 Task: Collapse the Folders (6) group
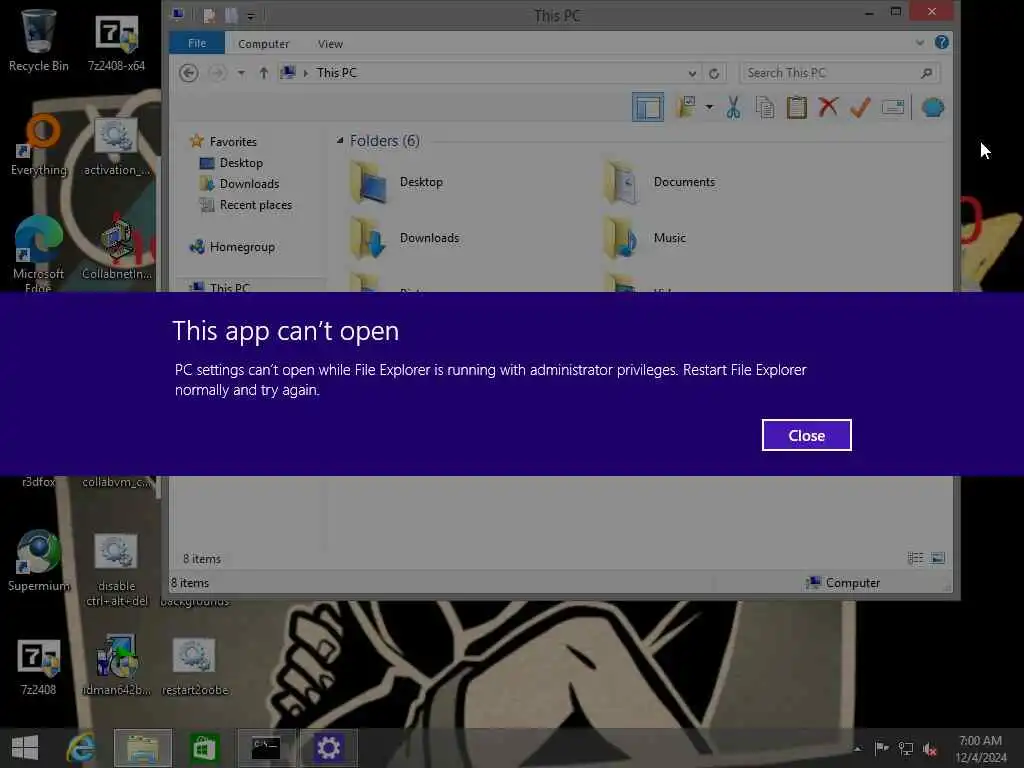point(340,140)
